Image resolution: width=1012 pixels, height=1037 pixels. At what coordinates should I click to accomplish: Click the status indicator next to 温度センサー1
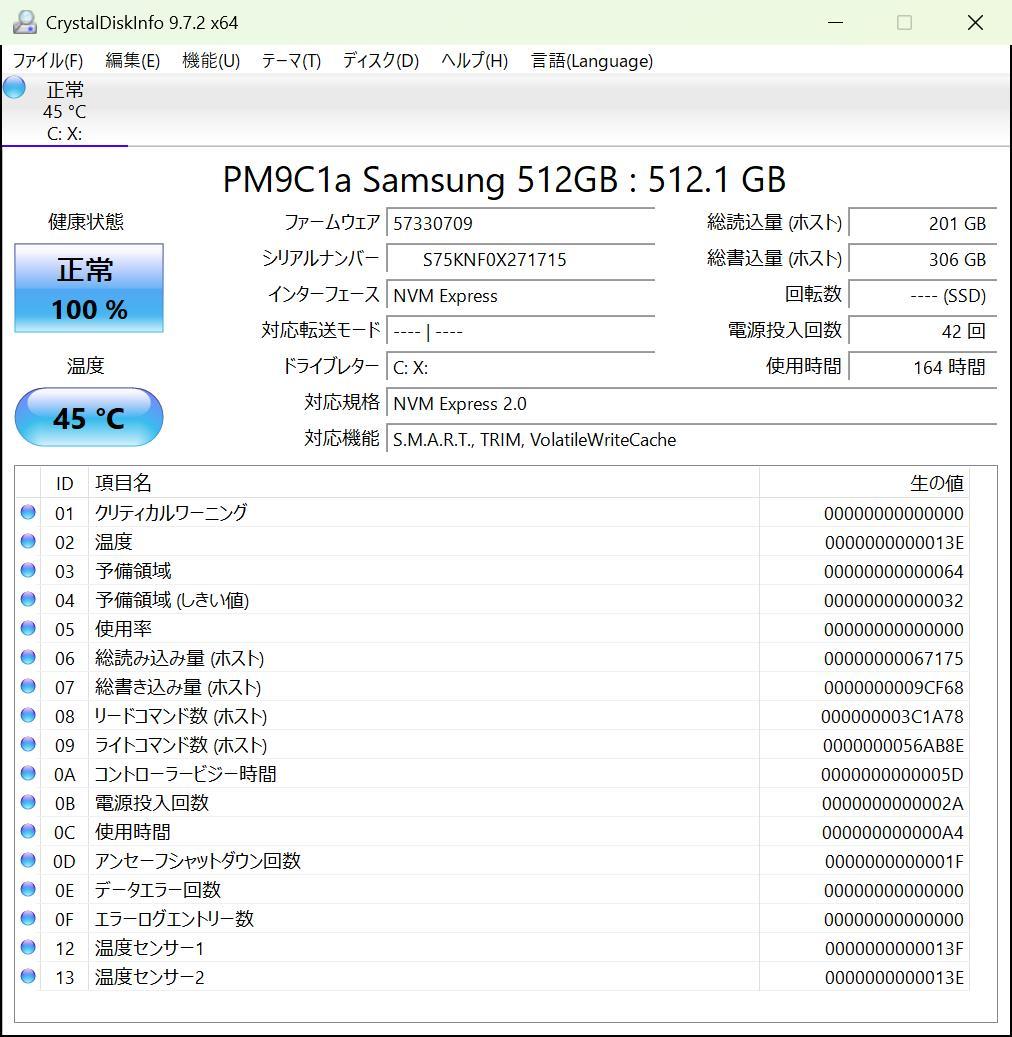[x=28, y=948]
